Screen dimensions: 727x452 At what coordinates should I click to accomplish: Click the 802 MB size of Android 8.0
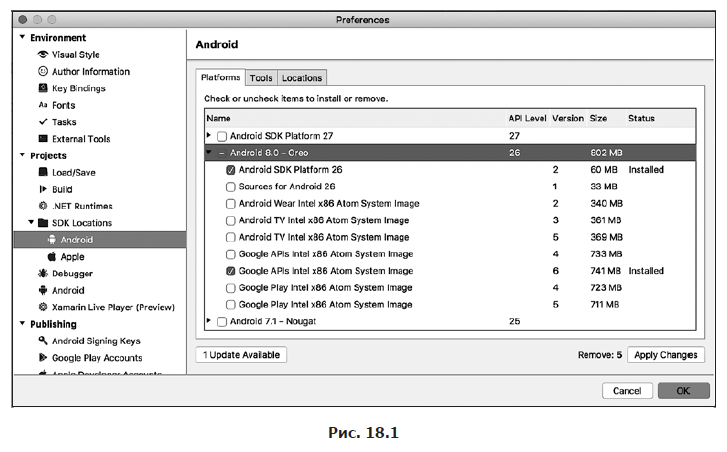(606, 153)
